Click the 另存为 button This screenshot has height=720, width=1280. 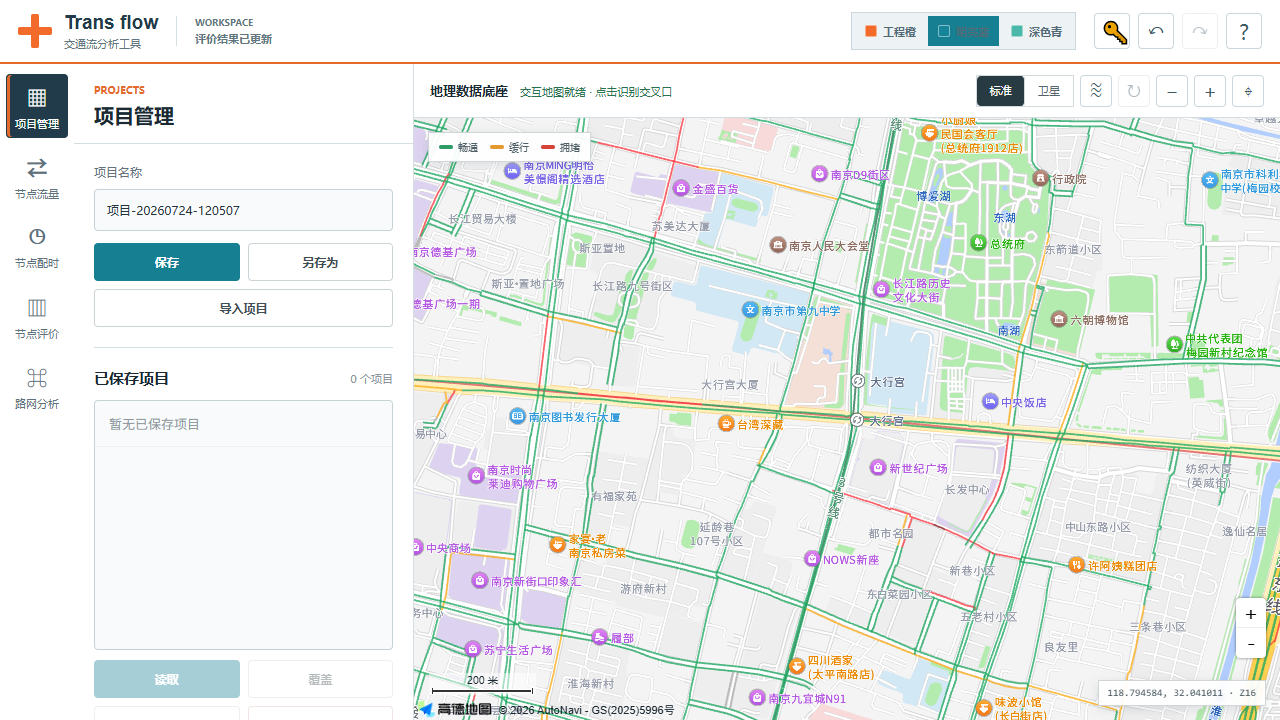point(320,262)
